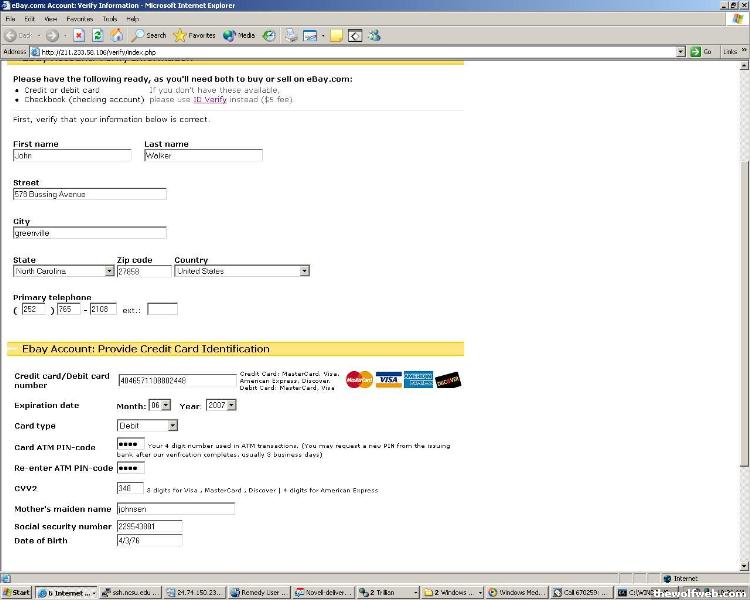Click the First name field
This screenshot has height=600, width=750.
click(x=72, y=155)
